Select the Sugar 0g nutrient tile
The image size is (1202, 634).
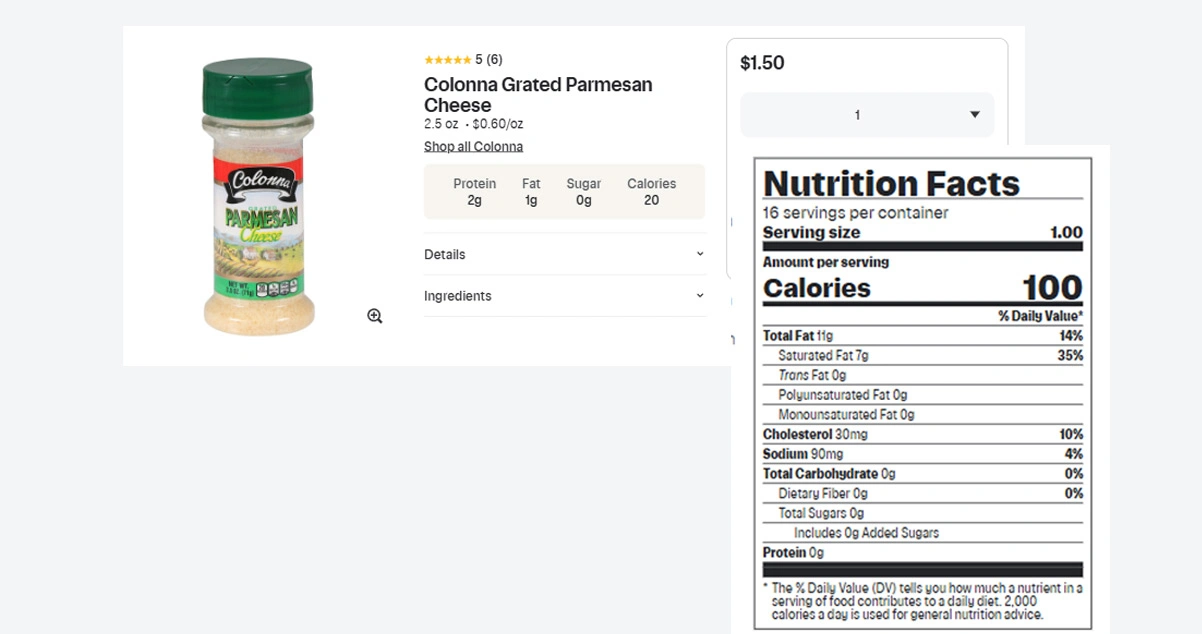click(x=584, y=192)
